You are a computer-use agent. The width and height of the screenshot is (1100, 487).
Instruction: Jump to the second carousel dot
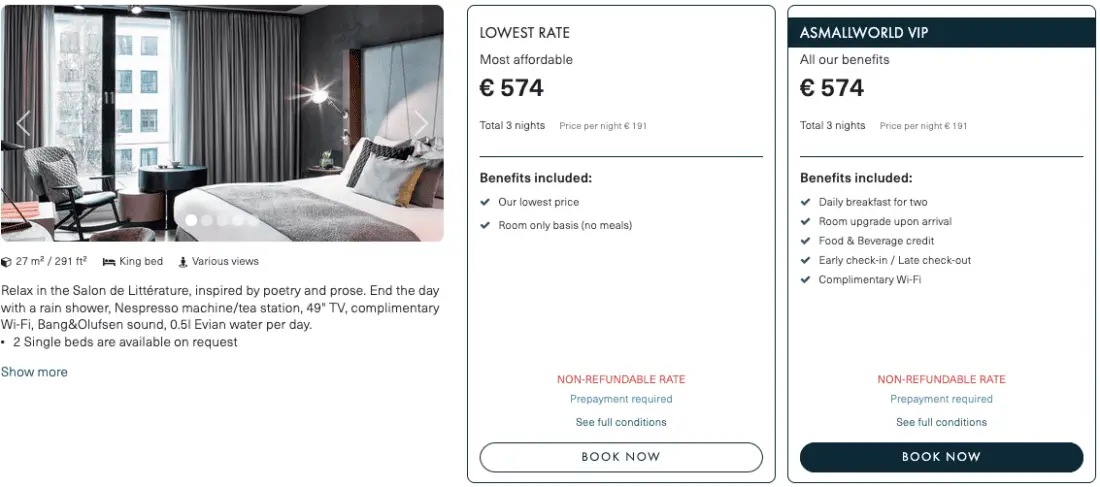coord(207,220)
